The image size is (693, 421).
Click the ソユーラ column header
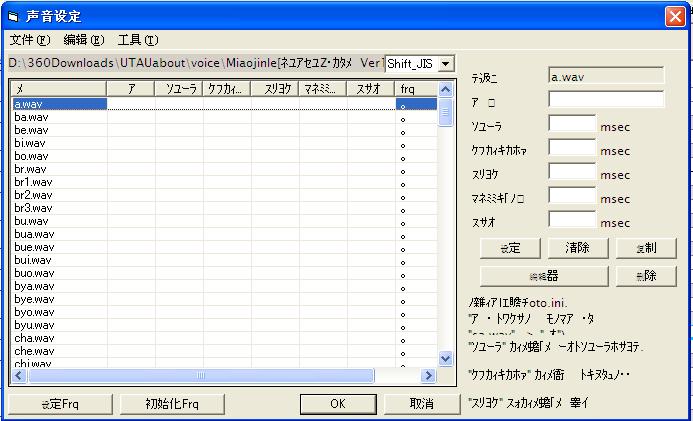pyautogui.click(x=179, y=89)
